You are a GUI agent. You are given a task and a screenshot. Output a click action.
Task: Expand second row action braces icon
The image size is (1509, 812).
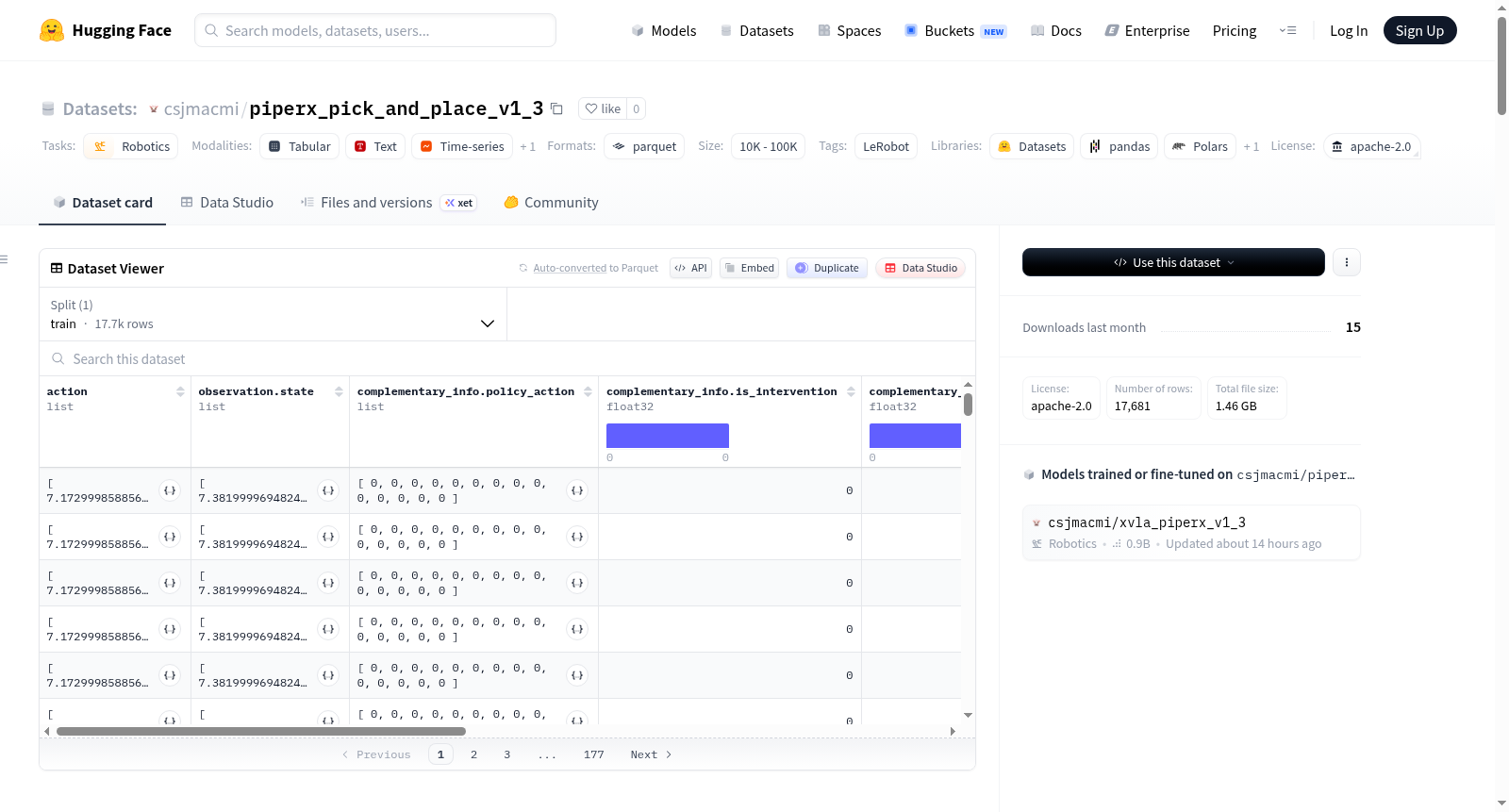pos(170,537)
